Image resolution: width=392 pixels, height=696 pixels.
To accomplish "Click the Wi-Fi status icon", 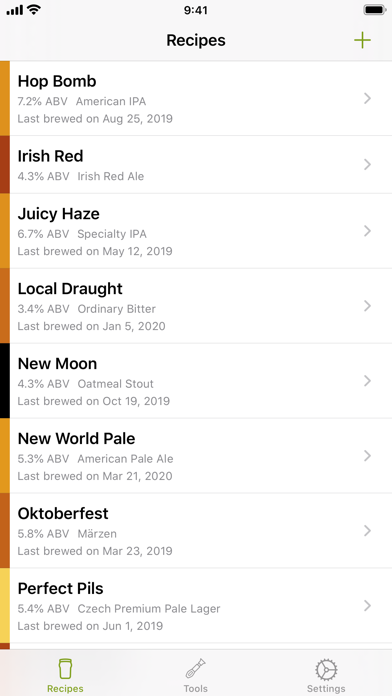I will click(x=34, y=10).
